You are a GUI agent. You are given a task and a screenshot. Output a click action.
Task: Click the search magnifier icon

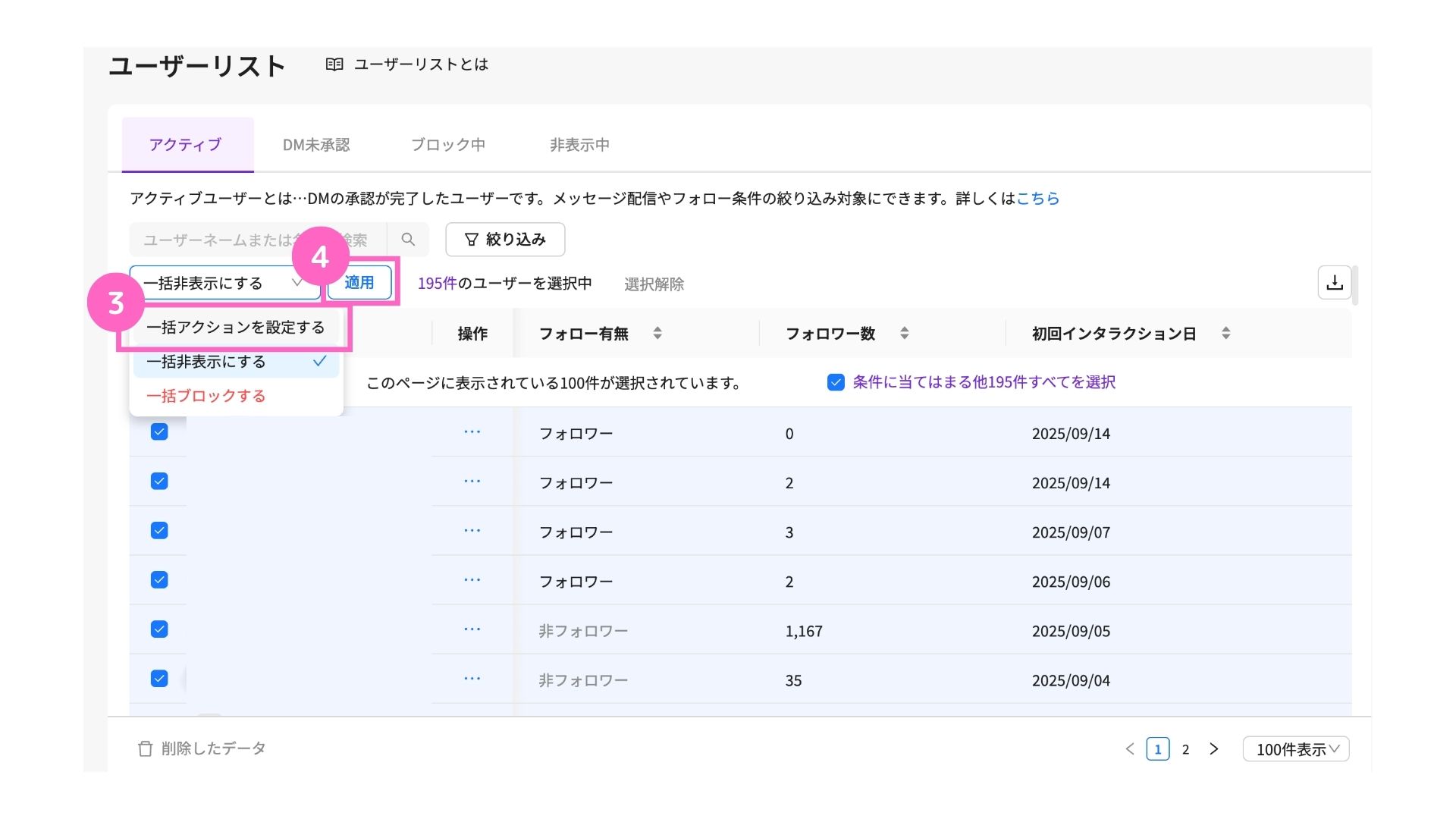[x=408, y=240]
